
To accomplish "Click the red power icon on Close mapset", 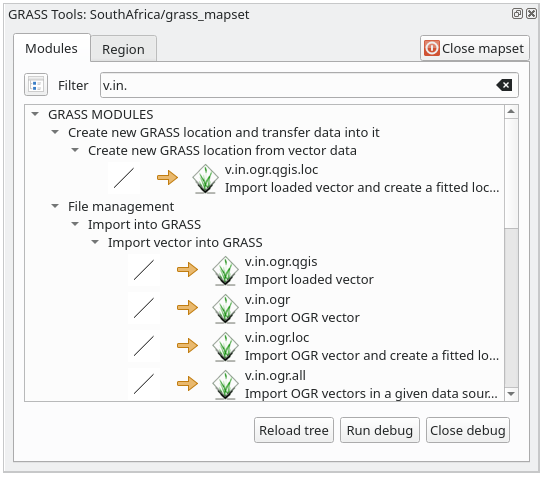I will tap(432, 48).
